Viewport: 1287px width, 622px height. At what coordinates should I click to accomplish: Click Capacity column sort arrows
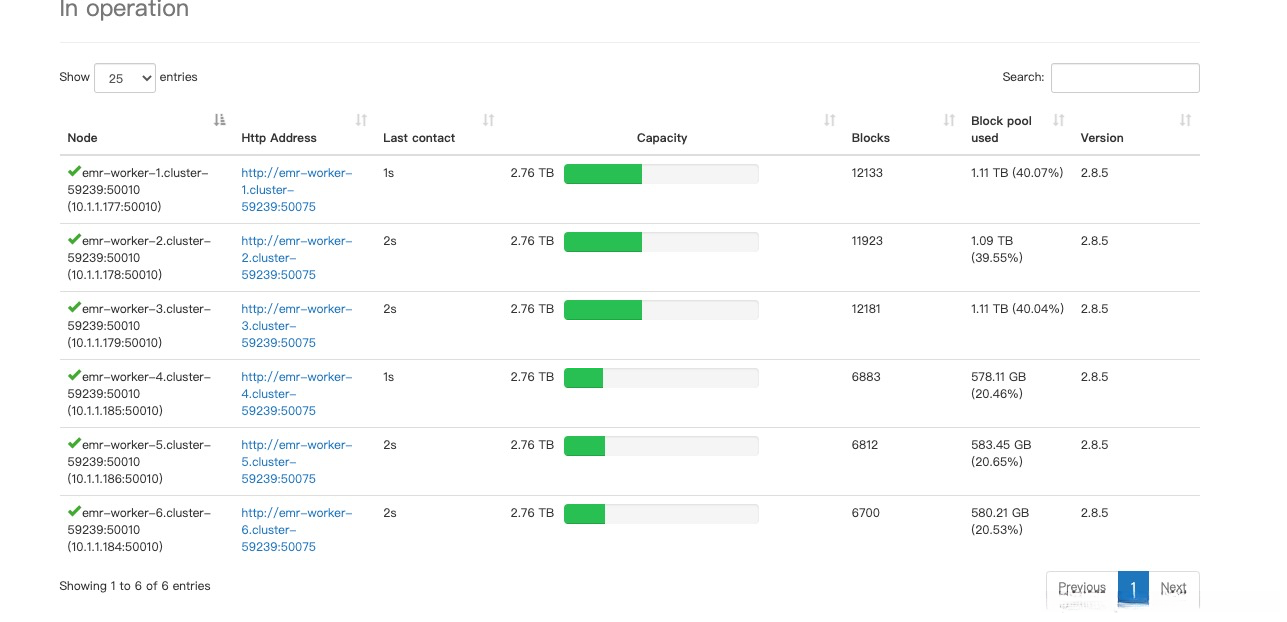(x=830, y=120)
